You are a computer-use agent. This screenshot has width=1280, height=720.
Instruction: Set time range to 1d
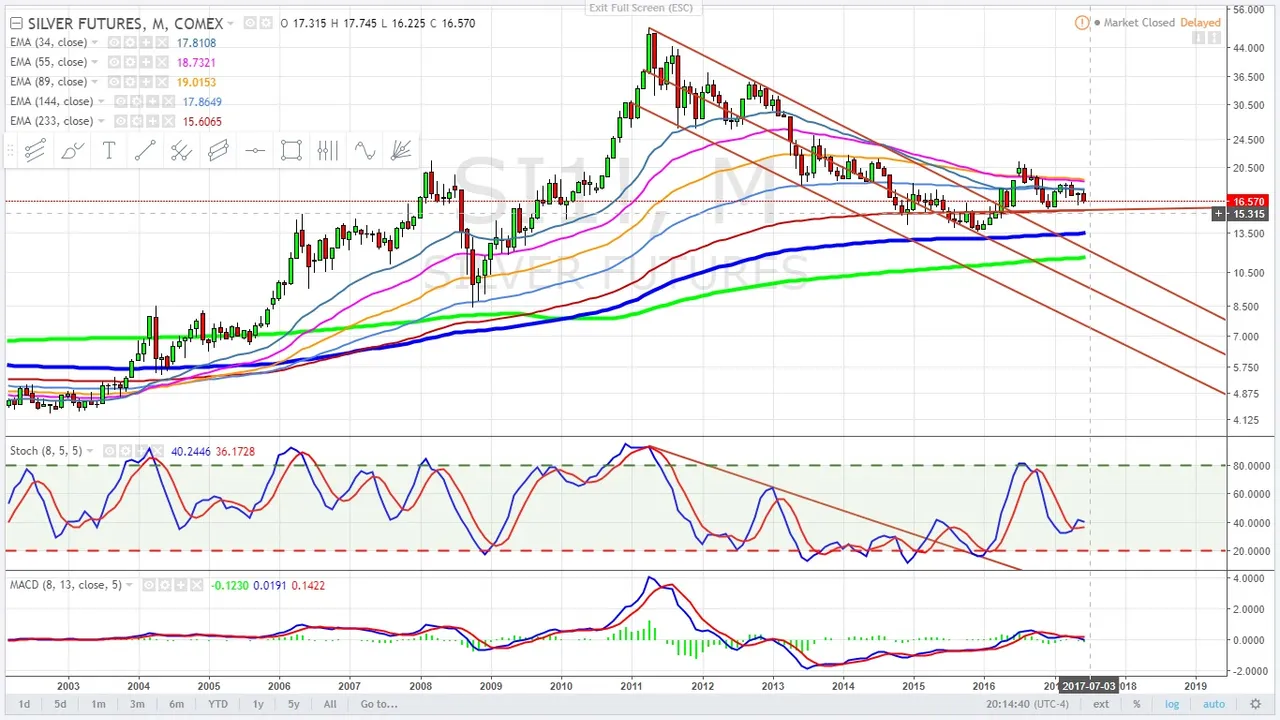pyautogui.click(x=24, y=704)
